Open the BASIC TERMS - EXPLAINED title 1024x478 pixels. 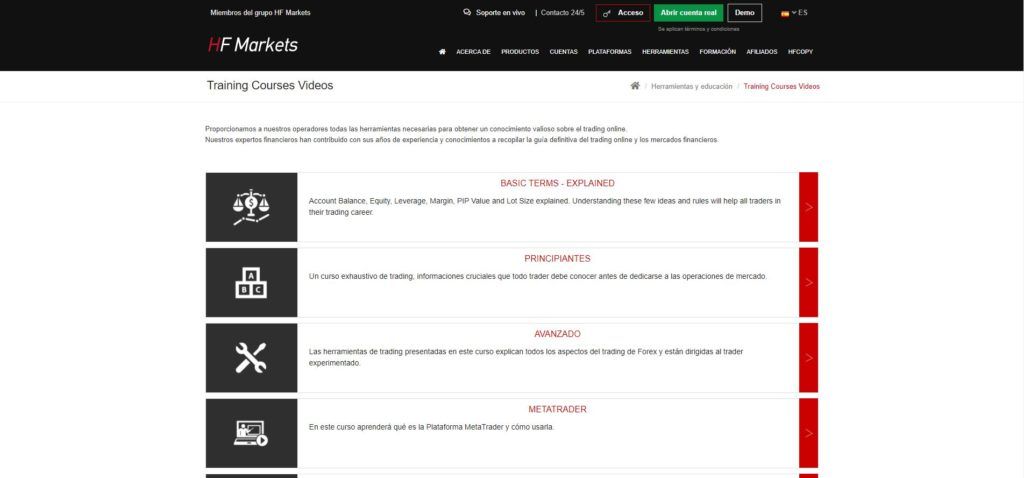point(557,183)
